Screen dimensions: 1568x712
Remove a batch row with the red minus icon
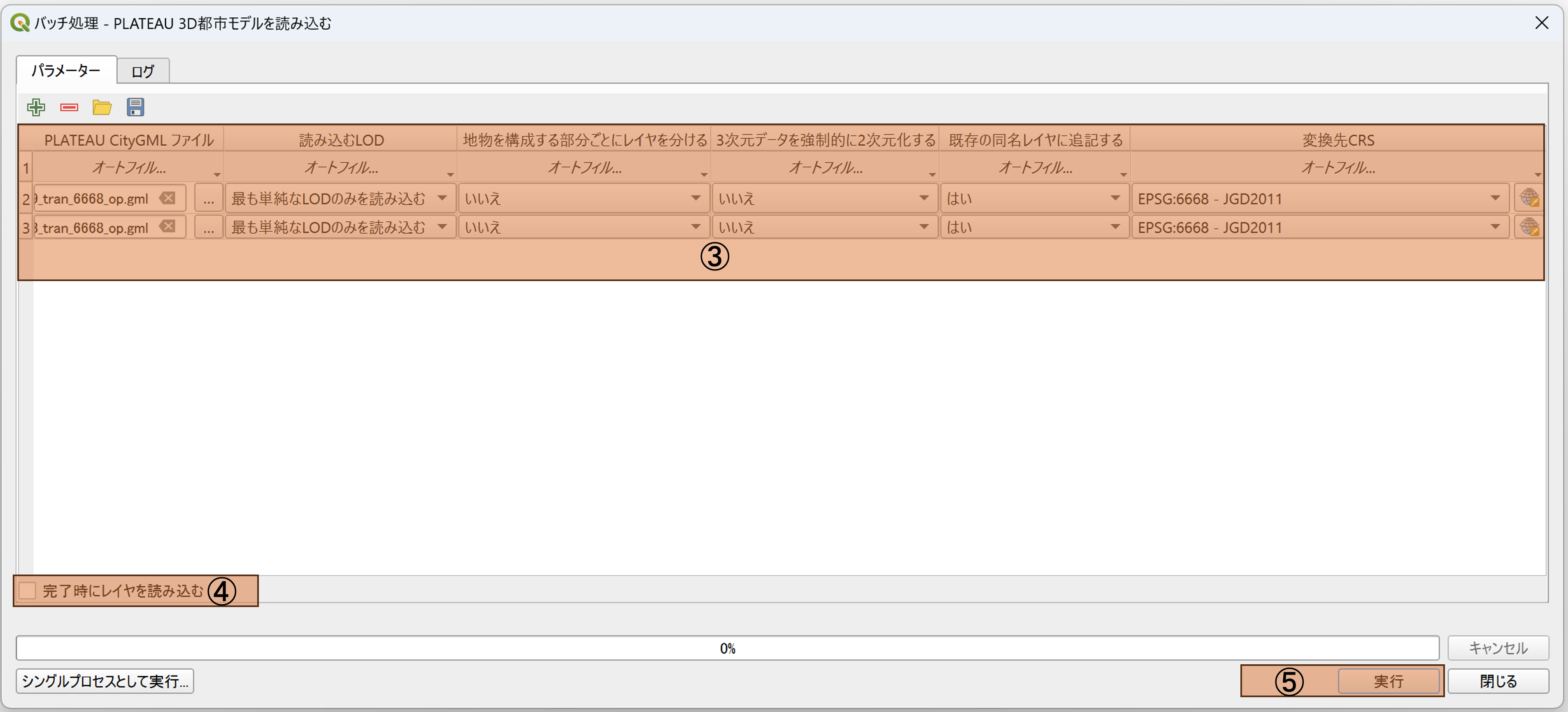coord(70,108)
